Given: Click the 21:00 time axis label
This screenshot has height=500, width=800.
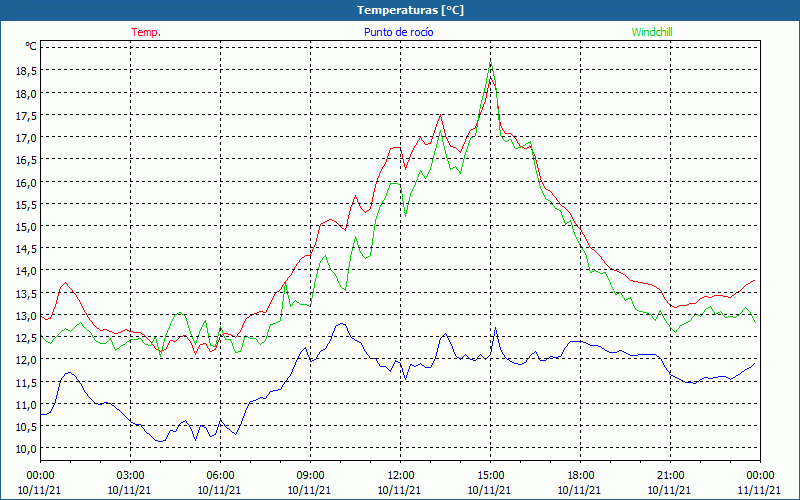Looking at the screenshot, I should [670, 475].
